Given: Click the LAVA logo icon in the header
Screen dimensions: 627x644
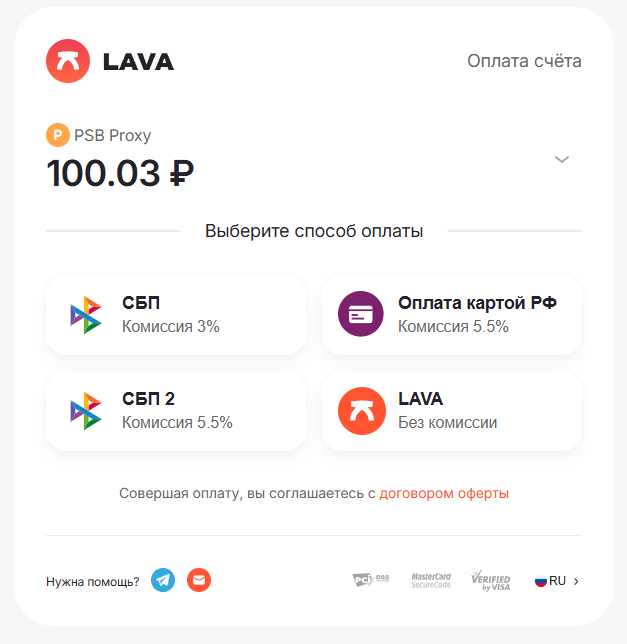Looking at the screenshot, I should point(68,61).
